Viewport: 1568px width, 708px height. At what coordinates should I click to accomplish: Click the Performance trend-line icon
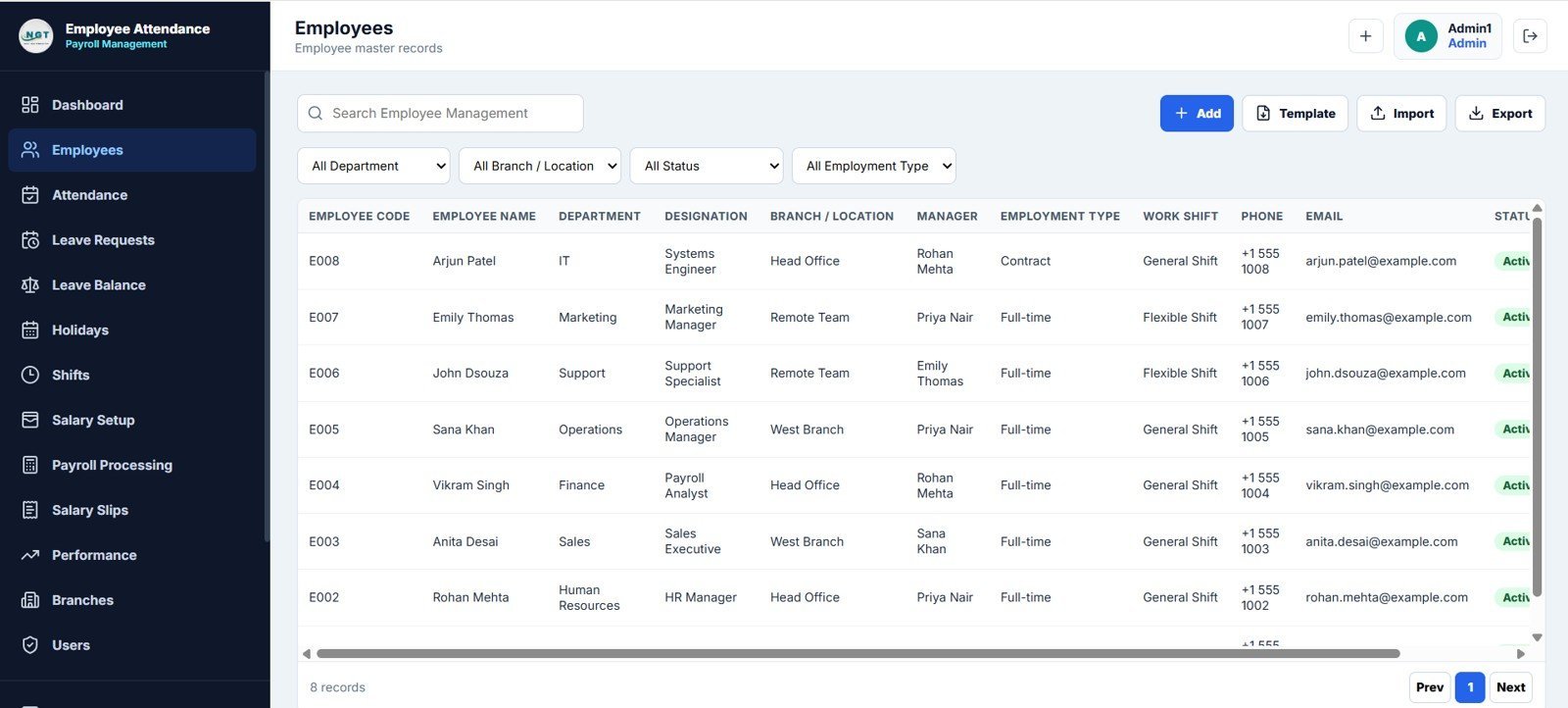pyautogui.click(x=30, y=555)
